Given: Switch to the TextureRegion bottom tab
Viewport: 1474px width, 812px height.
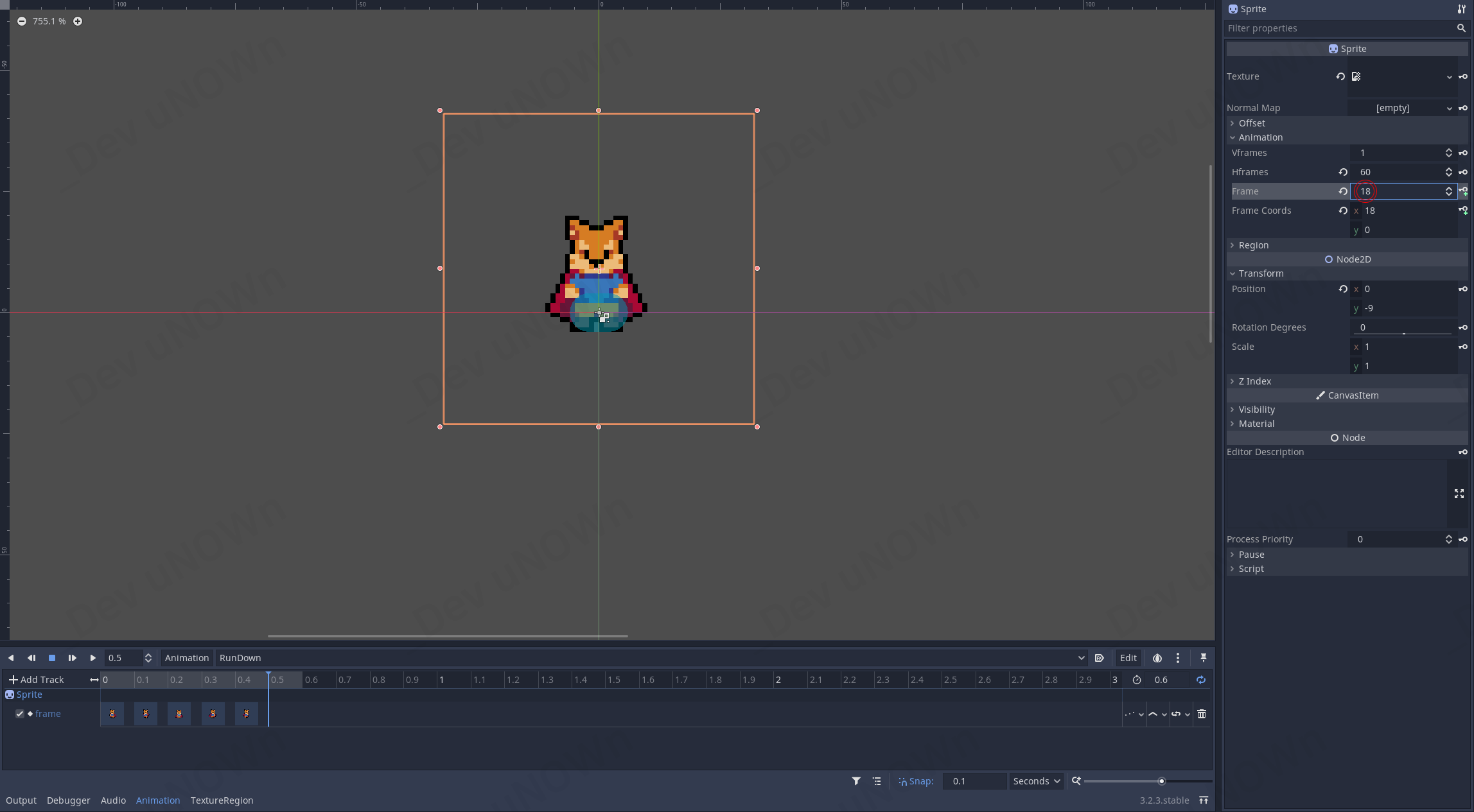Looking at the screenshot, I should tap(222, 800).
